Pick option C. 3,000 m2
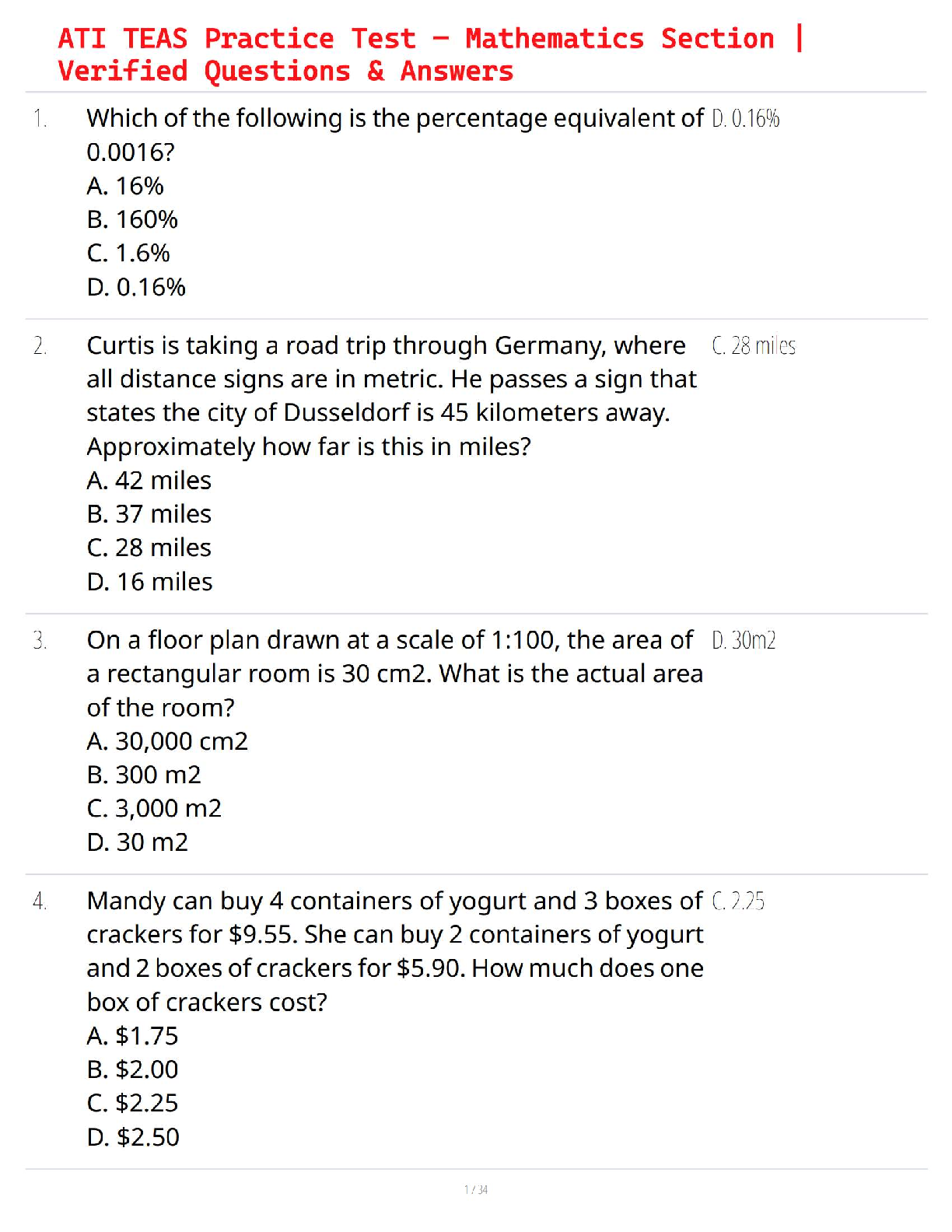The width and height of the screenshot is (952, 1232). [x=154, y=808]
